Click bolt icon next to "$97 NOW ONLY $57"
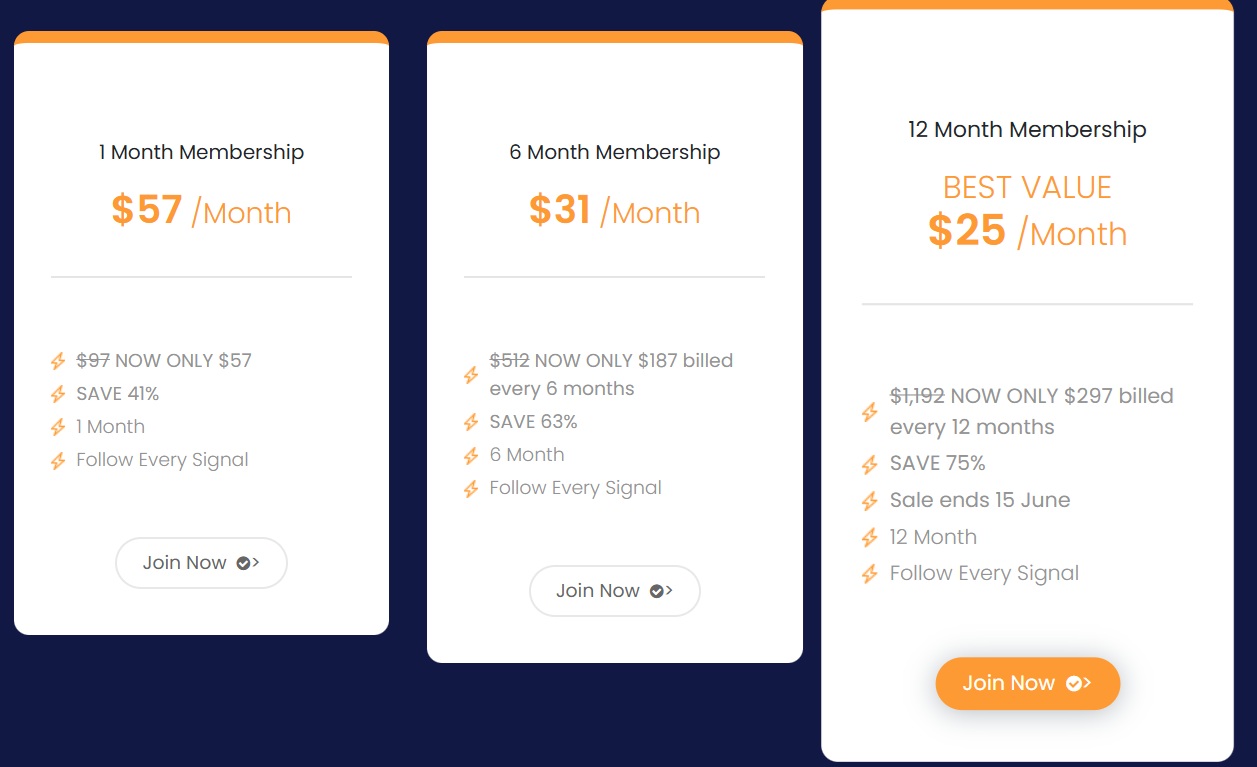The width and height of the screenshot is (1257, 767). click(58, 361)
